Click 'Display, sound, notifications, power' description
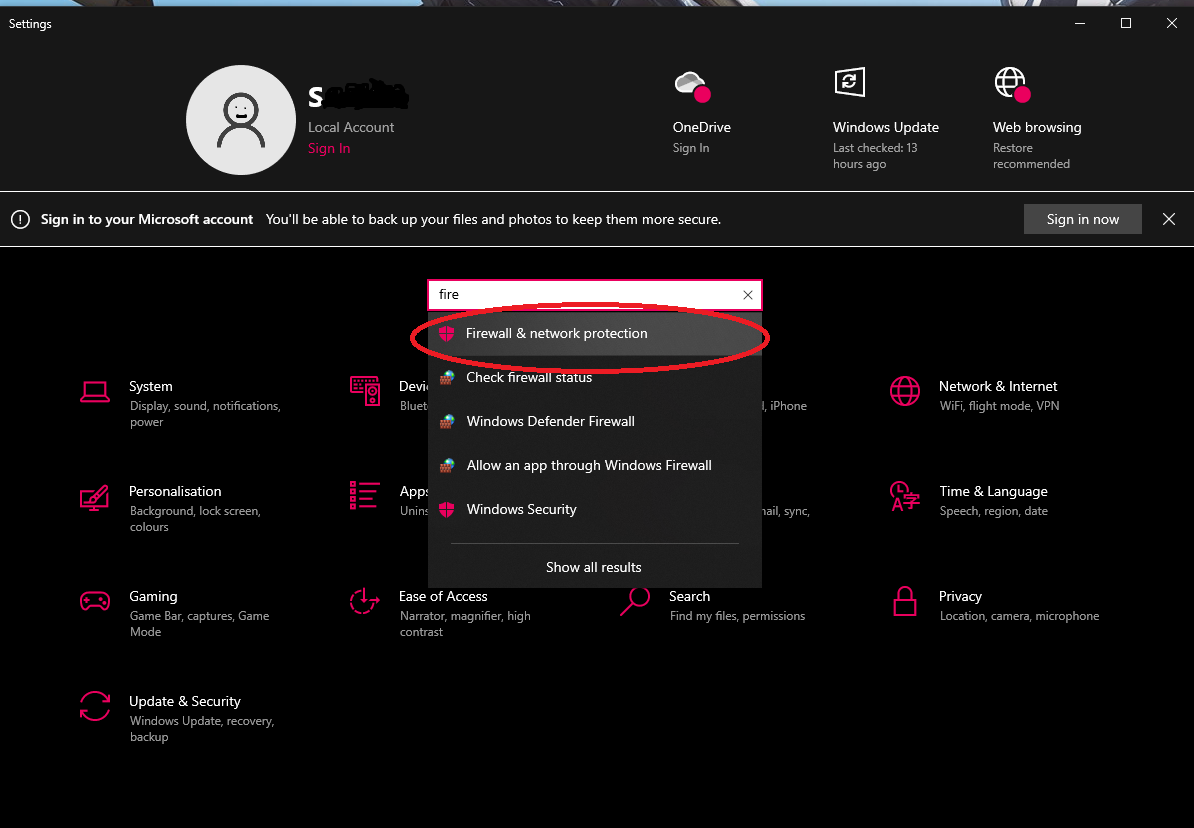Image resolution: width=1194 pixels, height=828 pixels. (205, 414)
